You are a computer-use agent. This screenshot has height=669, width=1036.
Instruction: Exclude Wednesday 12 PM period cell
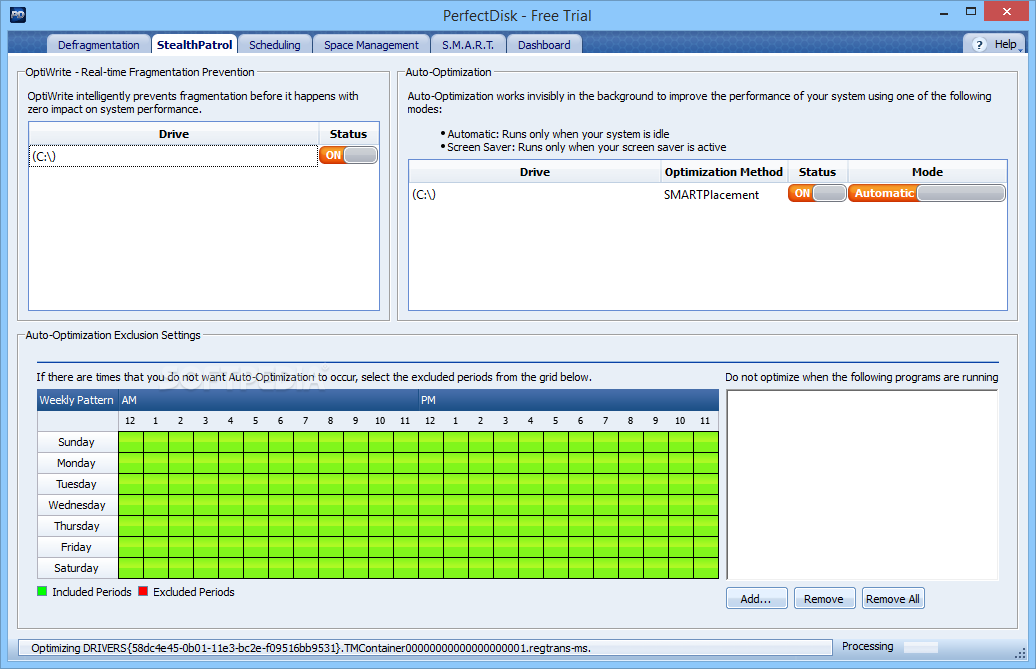431,505
